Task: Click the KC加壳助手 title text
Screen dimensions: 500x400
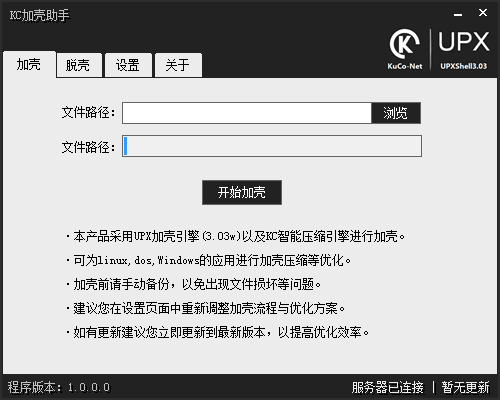Action: 39,15
